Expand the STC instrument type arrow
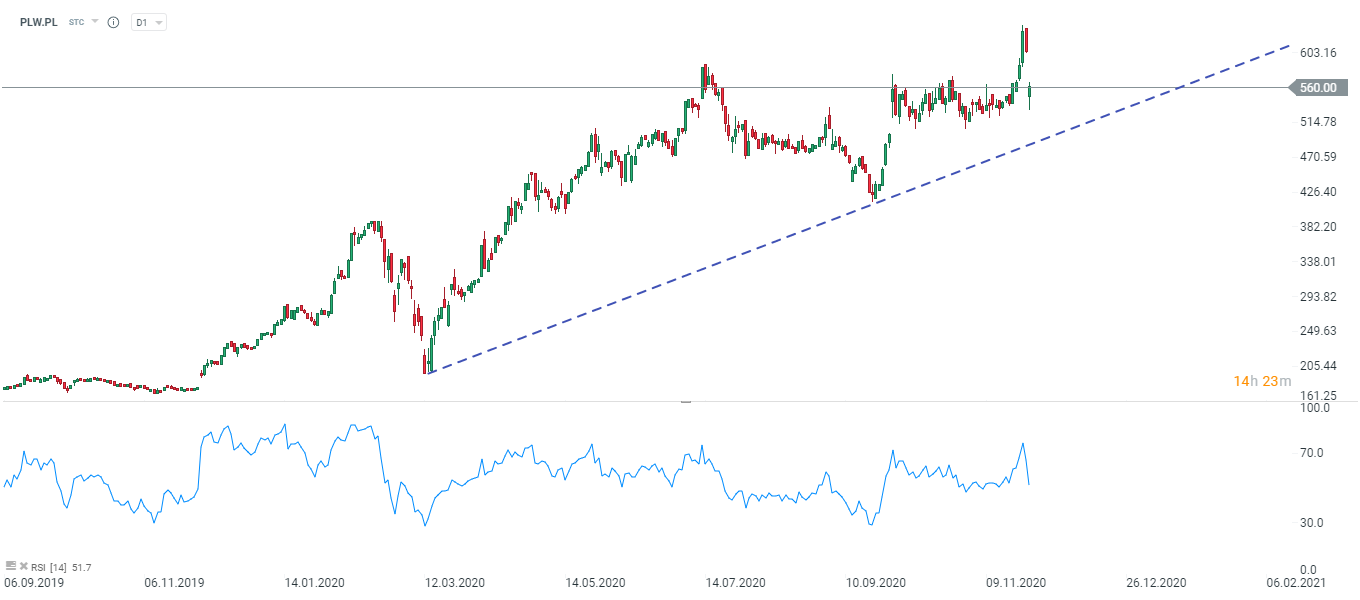 click(x=95, y=21)
